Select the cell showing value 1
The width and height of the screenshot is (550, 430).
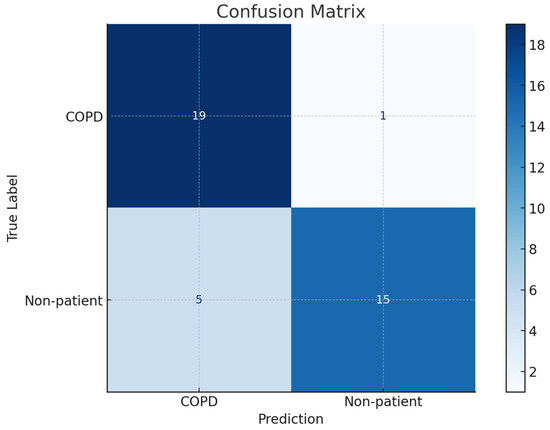pos(383,115)
